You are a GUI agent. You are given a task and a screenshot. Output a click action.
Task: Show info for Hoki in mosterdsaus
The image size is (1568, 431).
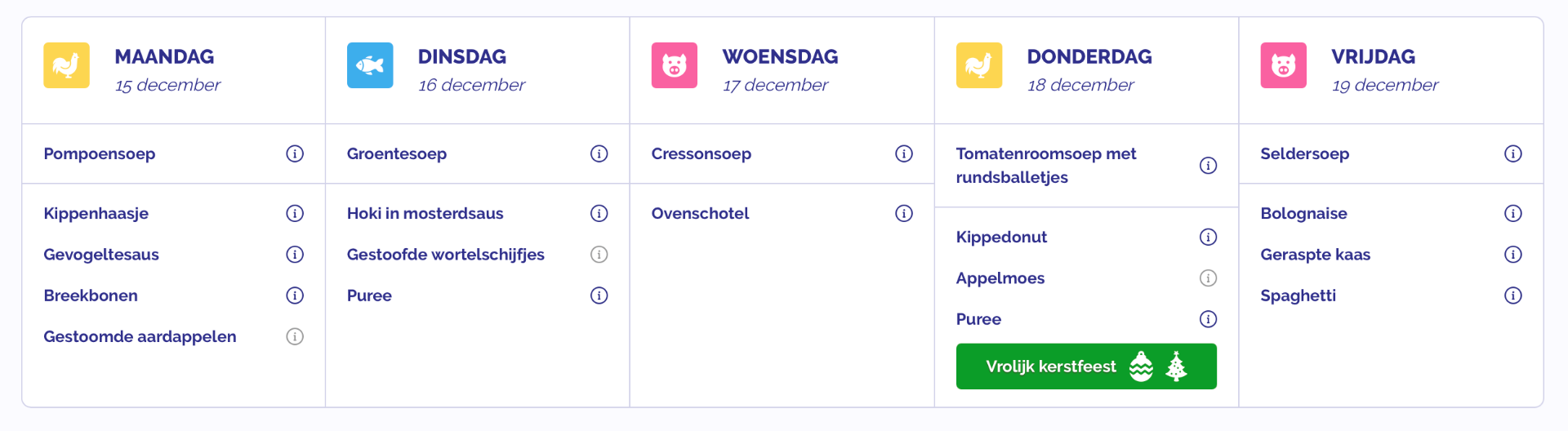point(599,213)
